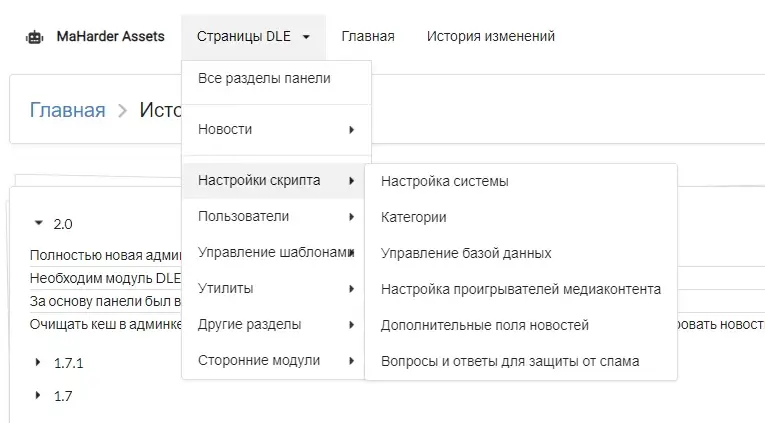
Task: Open the Главная navigation tab
Action: point(367,37)
